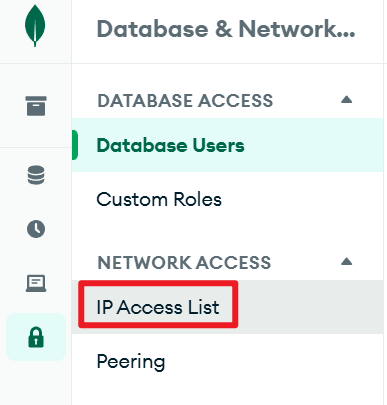This screenshot has height=405, width=387.
Task: Click the mint highlighted row right of Database Users
Action: click(314, 145)
